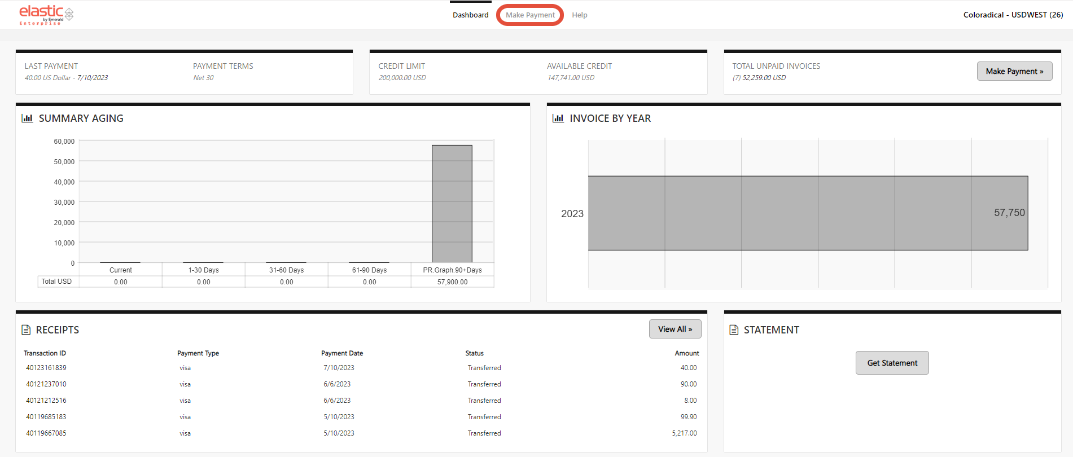Click the Get Statement button
Screen dimensions: 1073x457
pyautogui.click(x=892, y=363)
